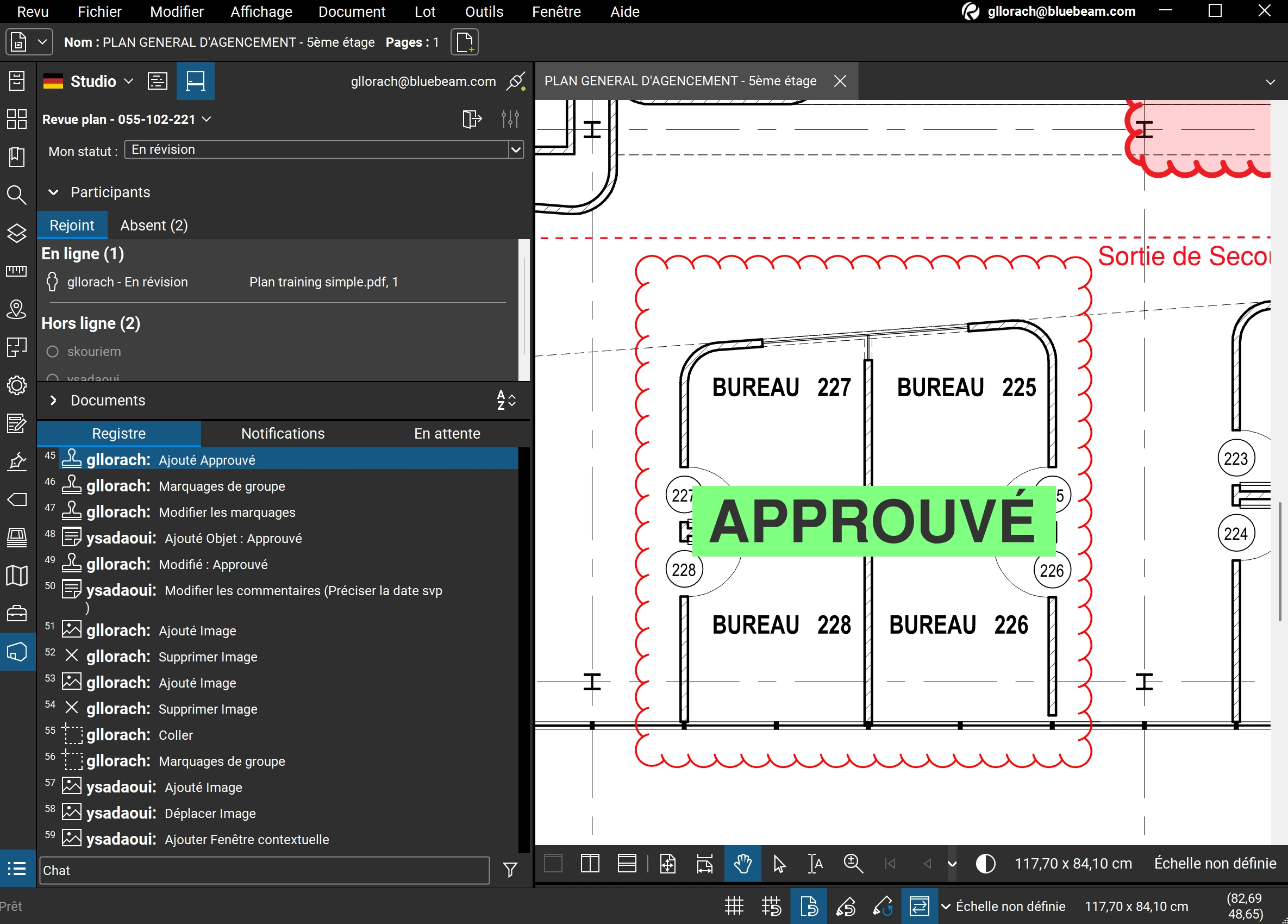
Task: Toggle split view vertical layout
Action: (590, 864)
